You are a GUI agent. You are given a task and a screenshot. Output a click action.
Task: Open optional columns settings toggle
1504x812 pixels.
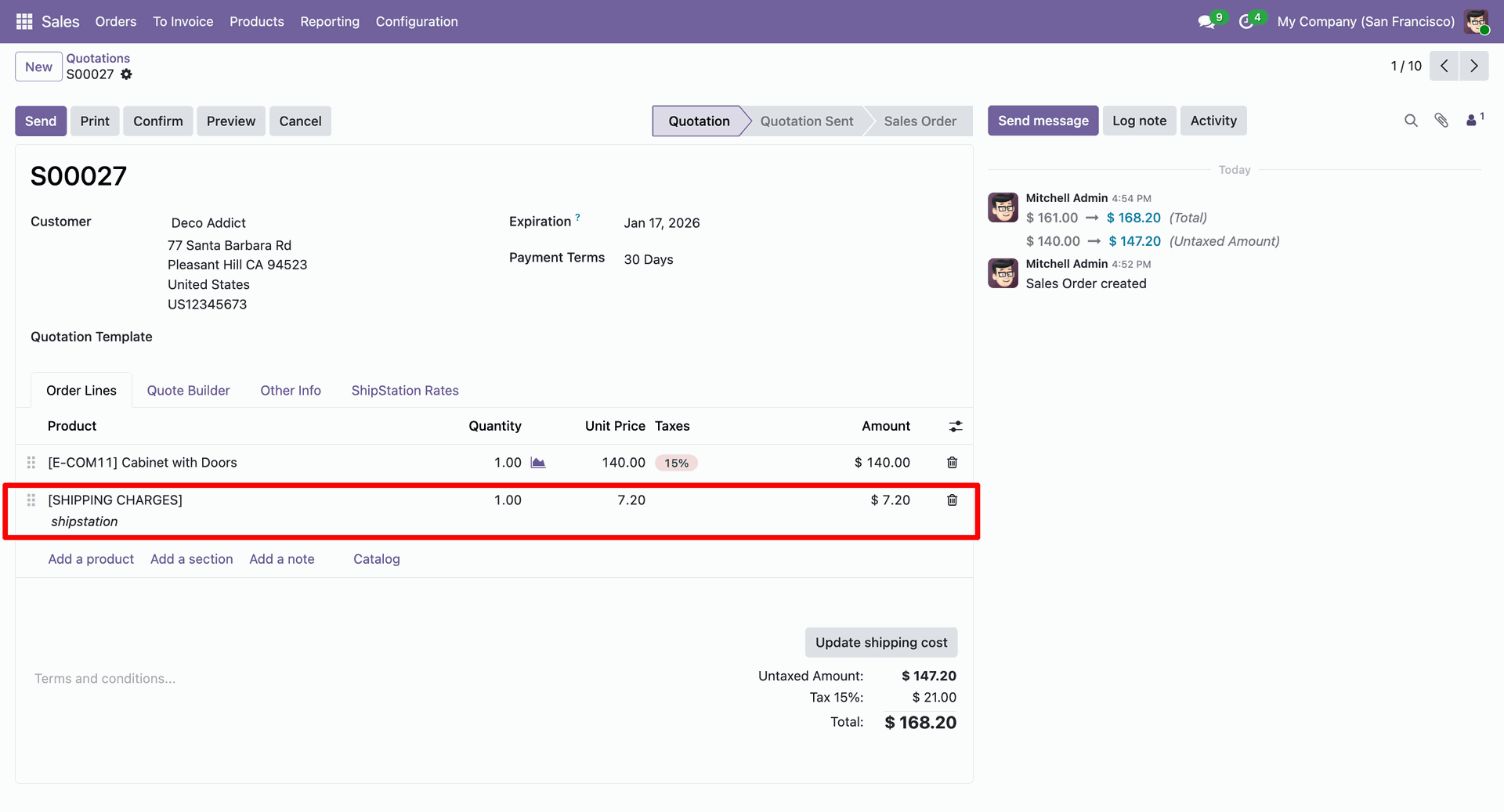pyautogui.click(x=955, y=426)
